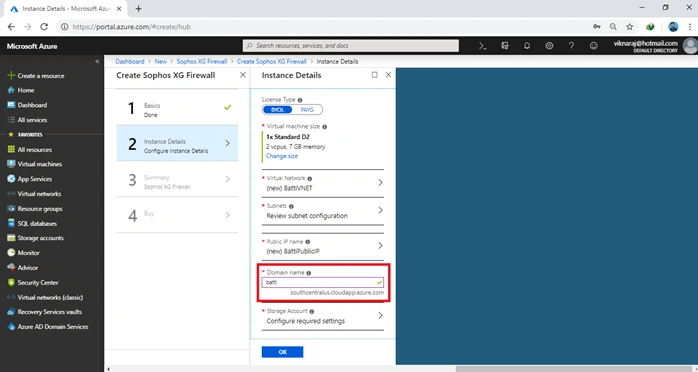The width and height of the screenshot is (698, 372).
Task: Open step 2 Instance Details
Action: coord(177,143)
